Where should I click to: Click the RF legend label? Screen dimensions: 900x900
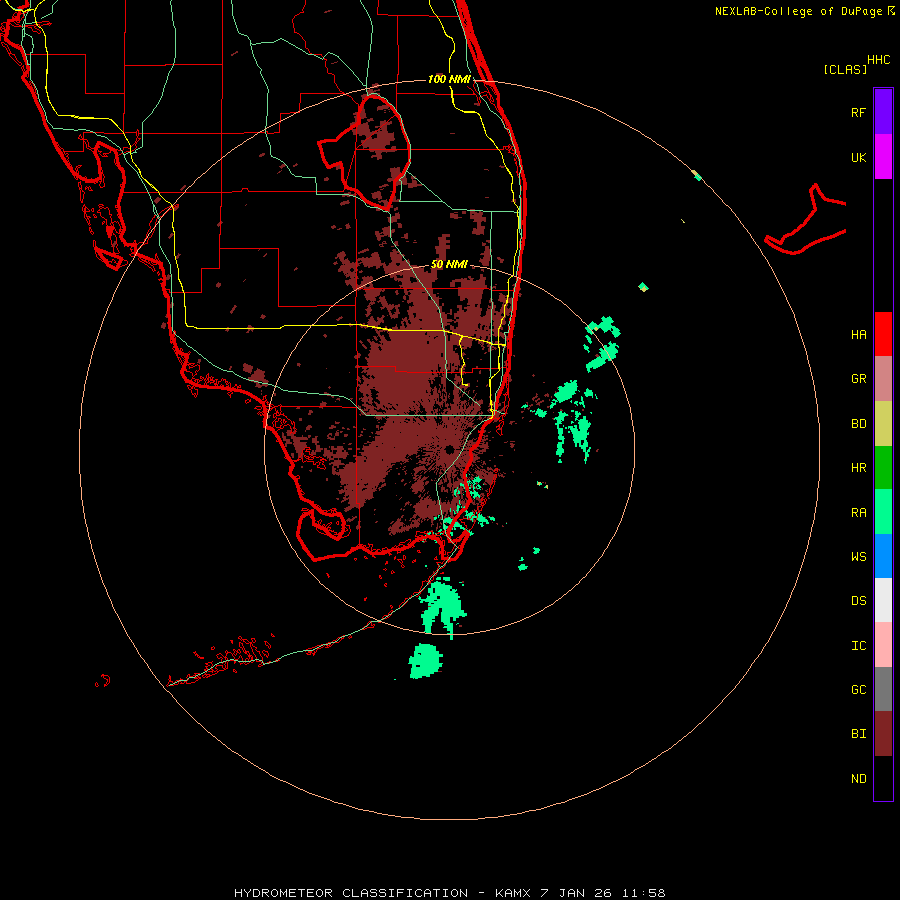(858, 112)
